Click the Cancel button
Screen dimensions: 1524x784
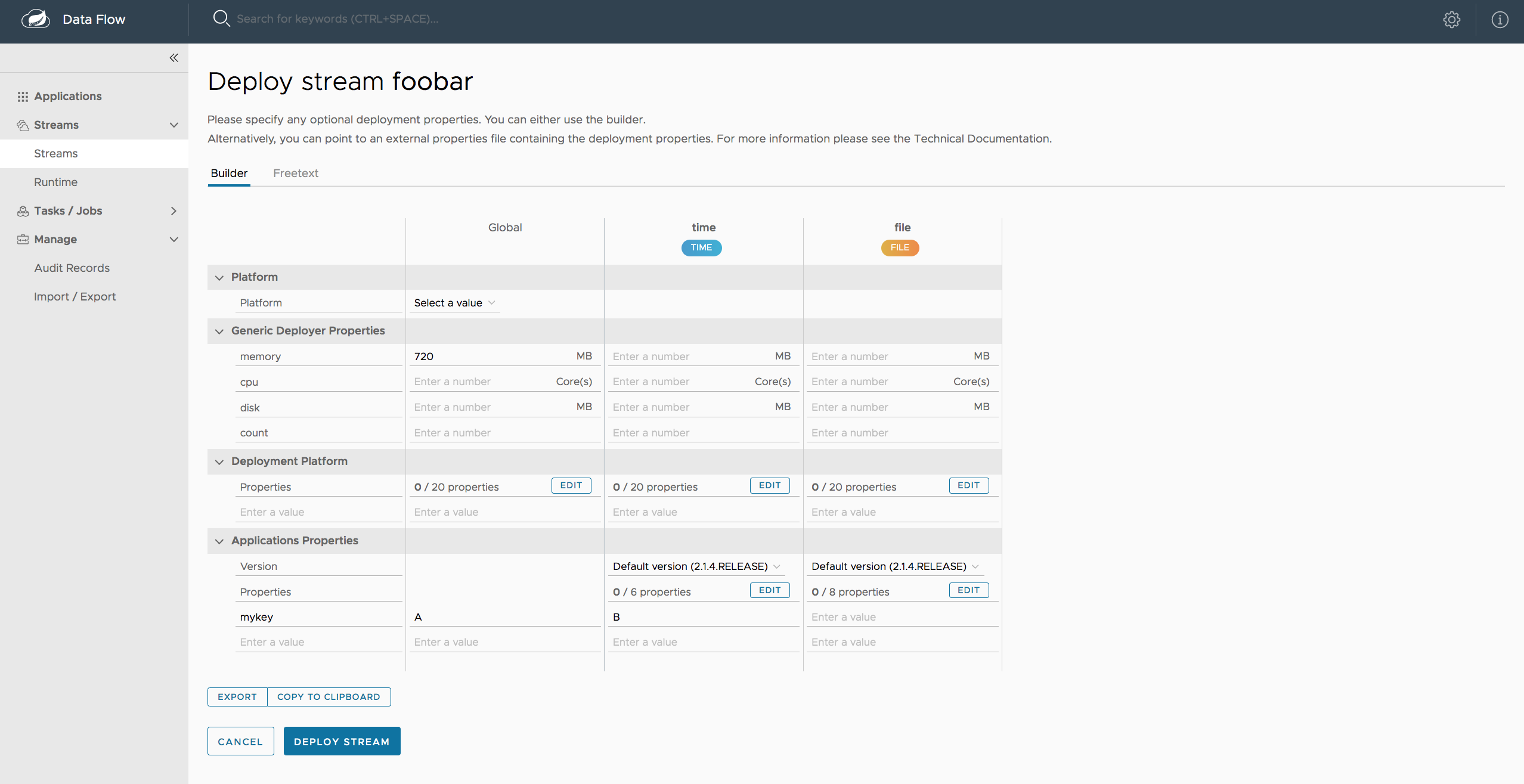240,741
